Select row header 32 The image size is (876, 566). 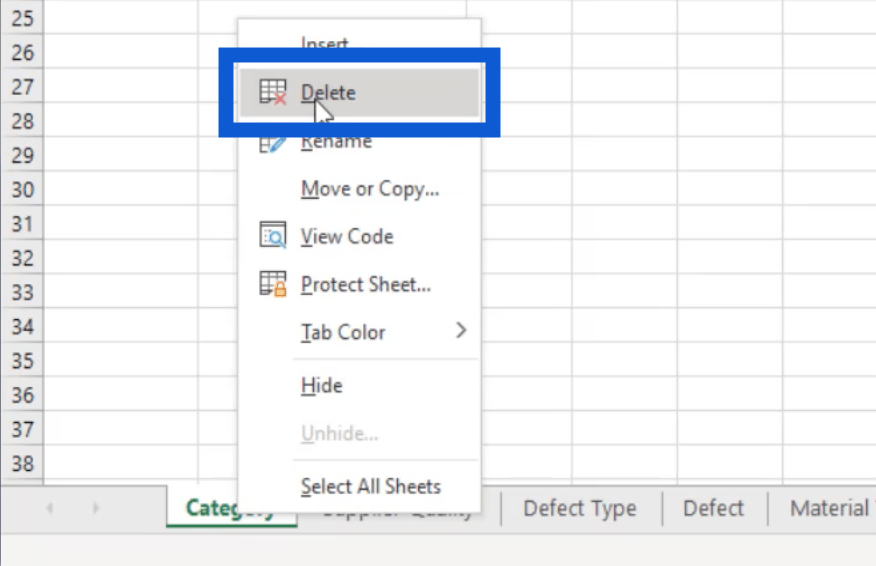pyautogui.click(x=22, y=258)
